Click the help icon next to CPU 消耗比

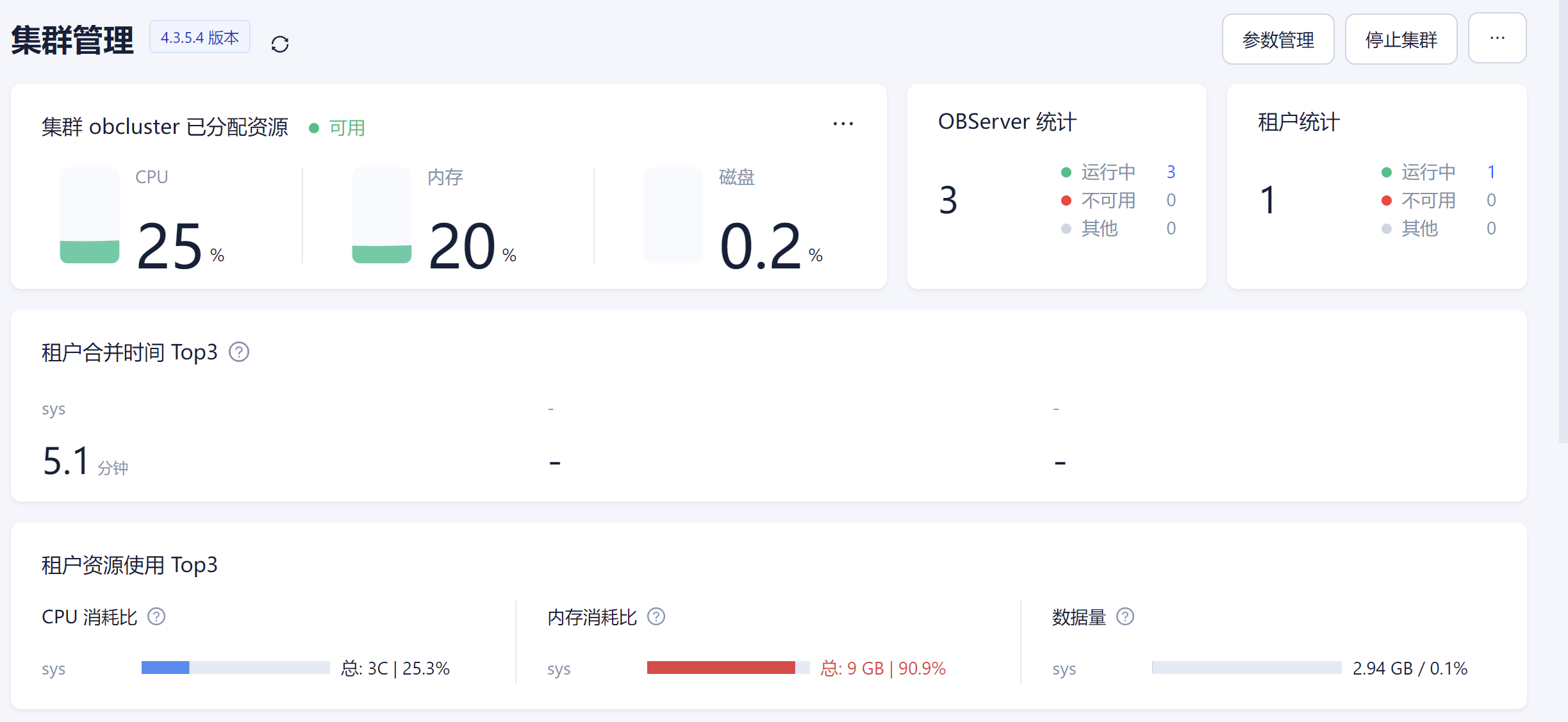point(156,616)
